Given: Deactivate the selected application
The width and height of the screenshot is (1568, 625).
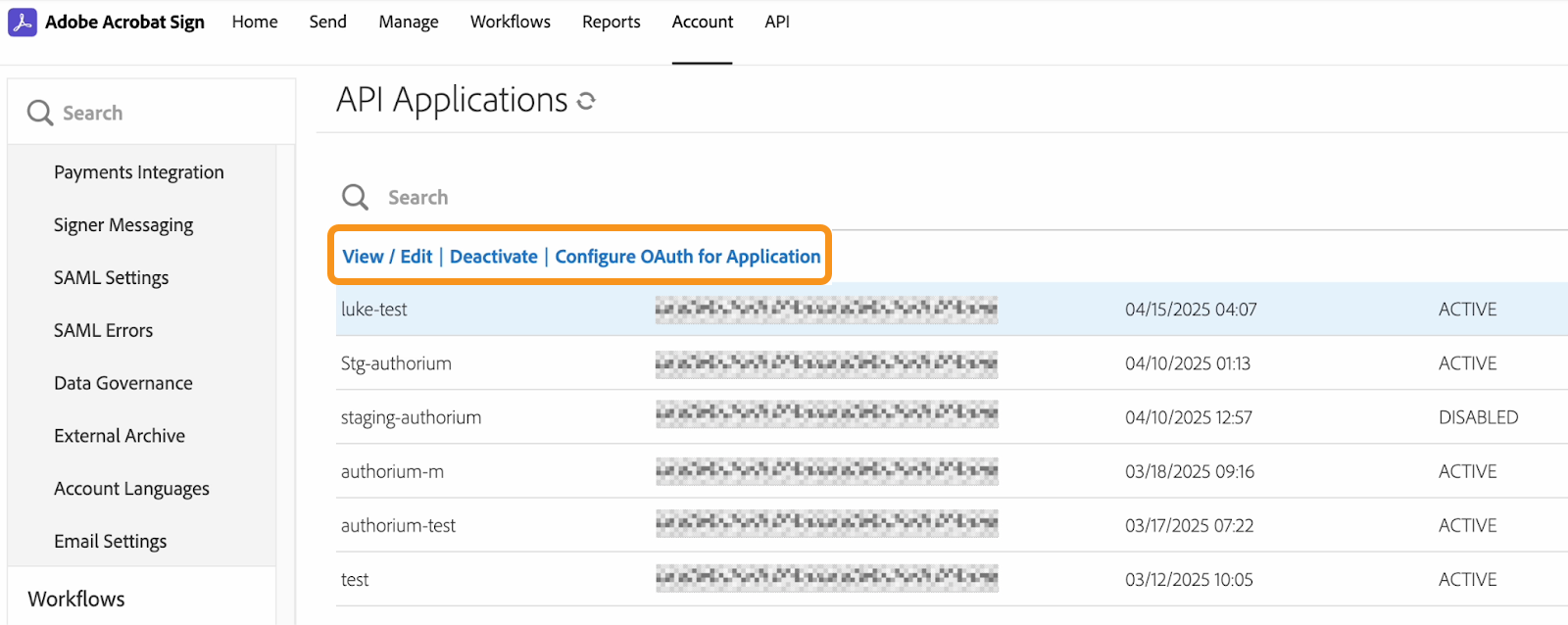Looking at the screenshot, I should [x=493, y=257].
